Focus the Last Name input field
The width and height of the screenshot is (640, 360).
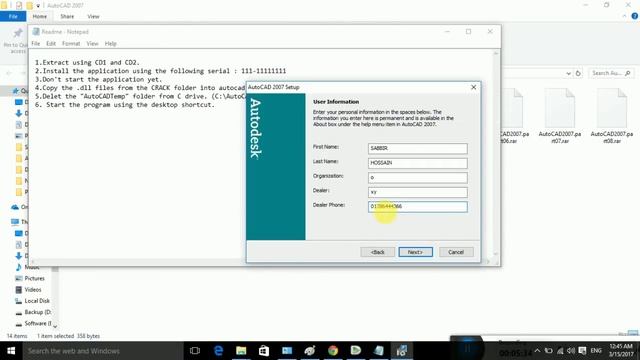[418, 163]
